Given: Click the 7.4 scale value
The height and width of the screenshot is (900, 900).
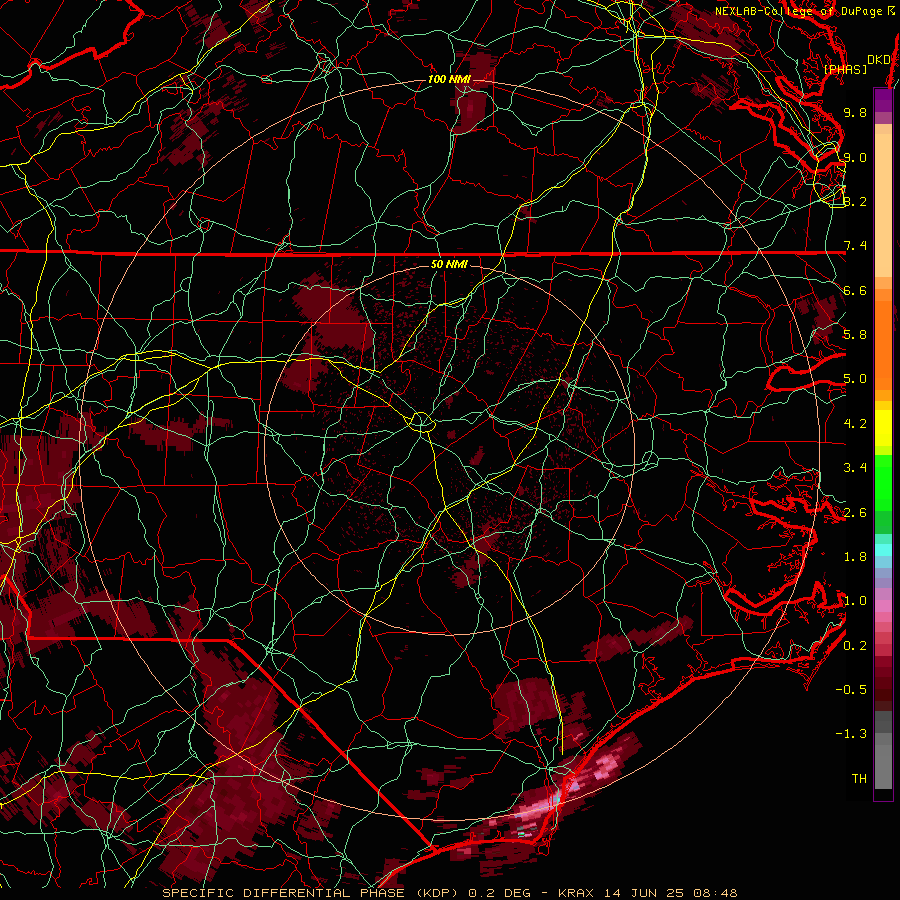Looking at the screenshot, I should 855,246.
